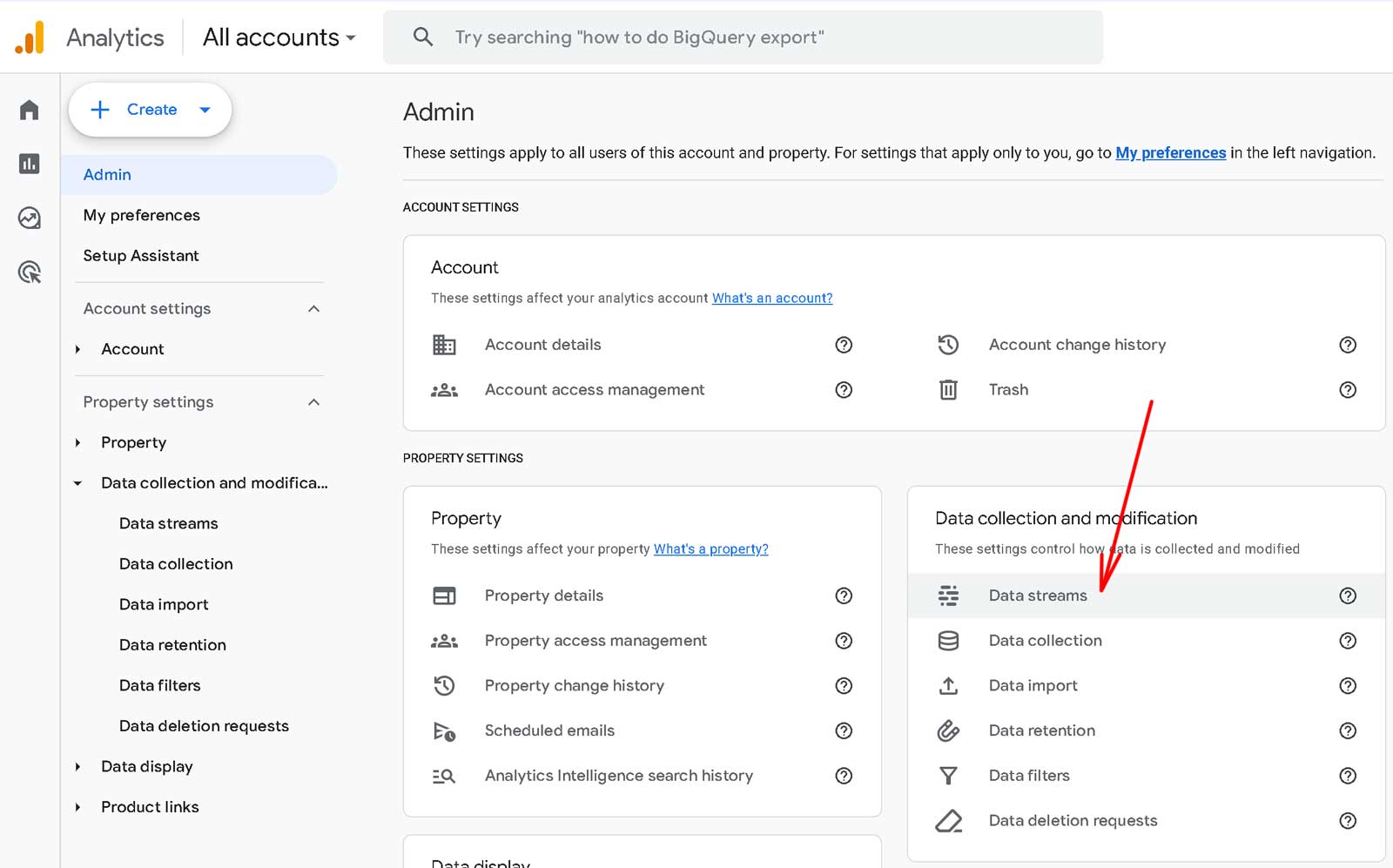1393x868 pixels.
Task: Focus the Analytics search field
Action: click(x=743, y=37)
